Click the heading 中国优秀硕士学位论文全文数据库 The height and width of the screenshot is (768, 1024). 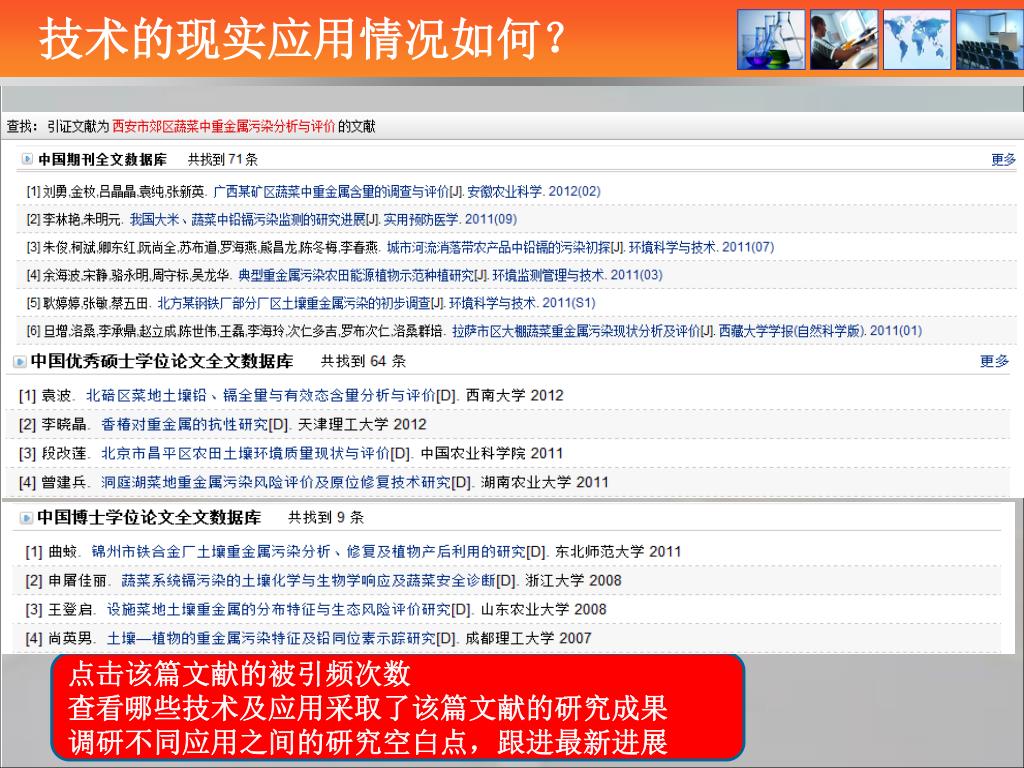pos(162,361)
